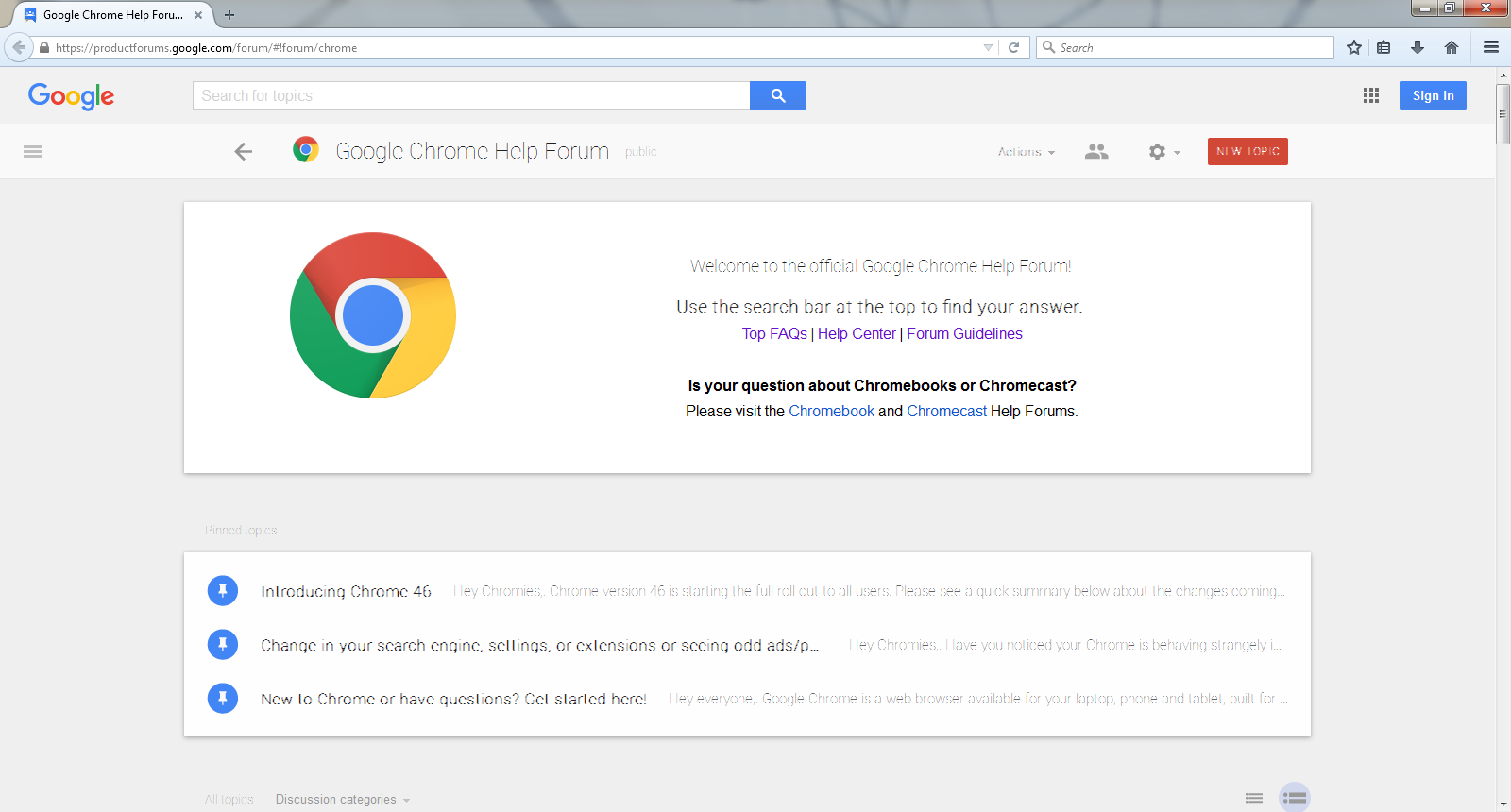Screen dimensions: 1511x812
Task: Switch to compact list view icon
Action: point(1254,799)
